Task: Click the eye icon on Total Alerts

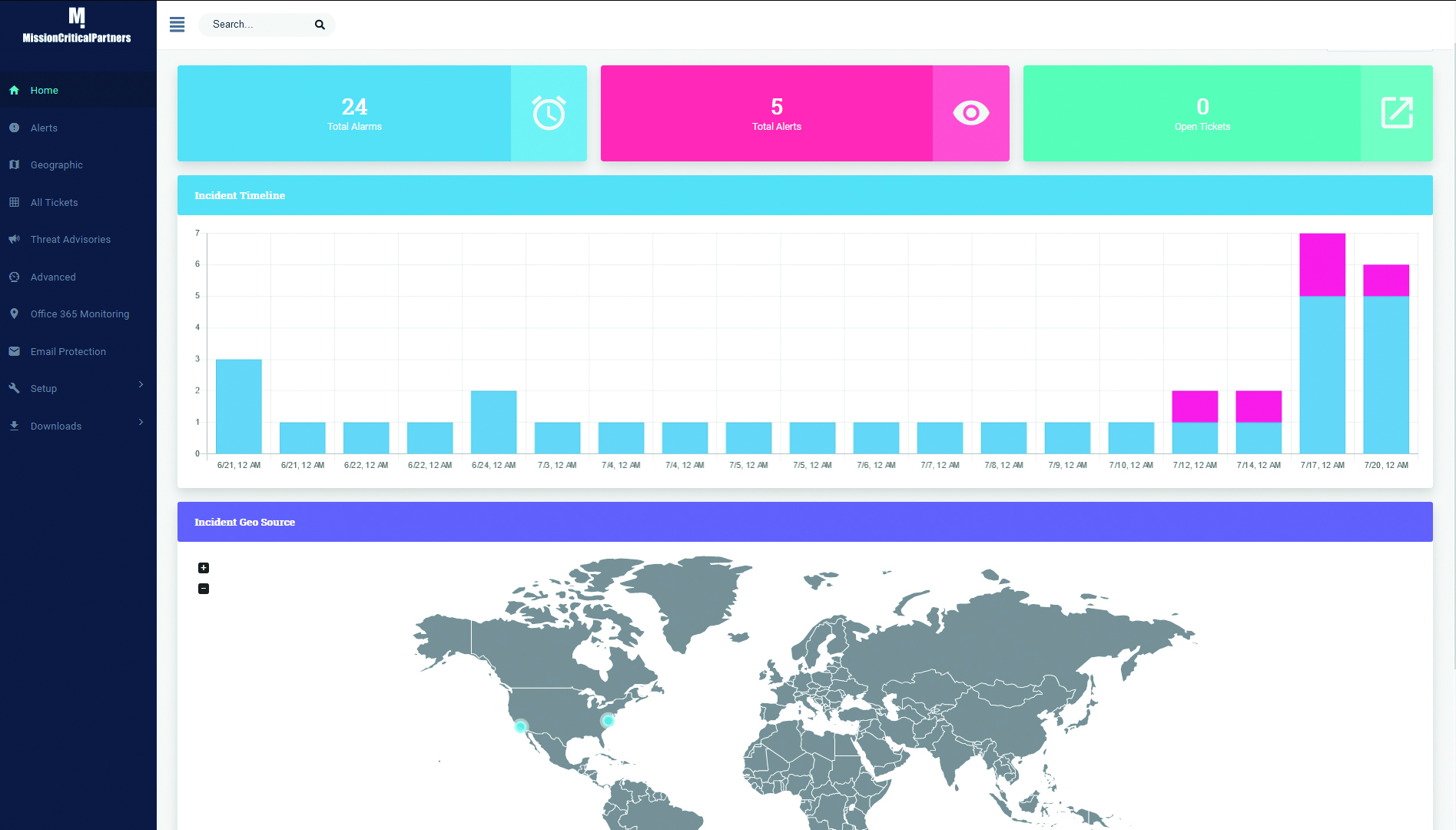Action: [x=970, y=113]
